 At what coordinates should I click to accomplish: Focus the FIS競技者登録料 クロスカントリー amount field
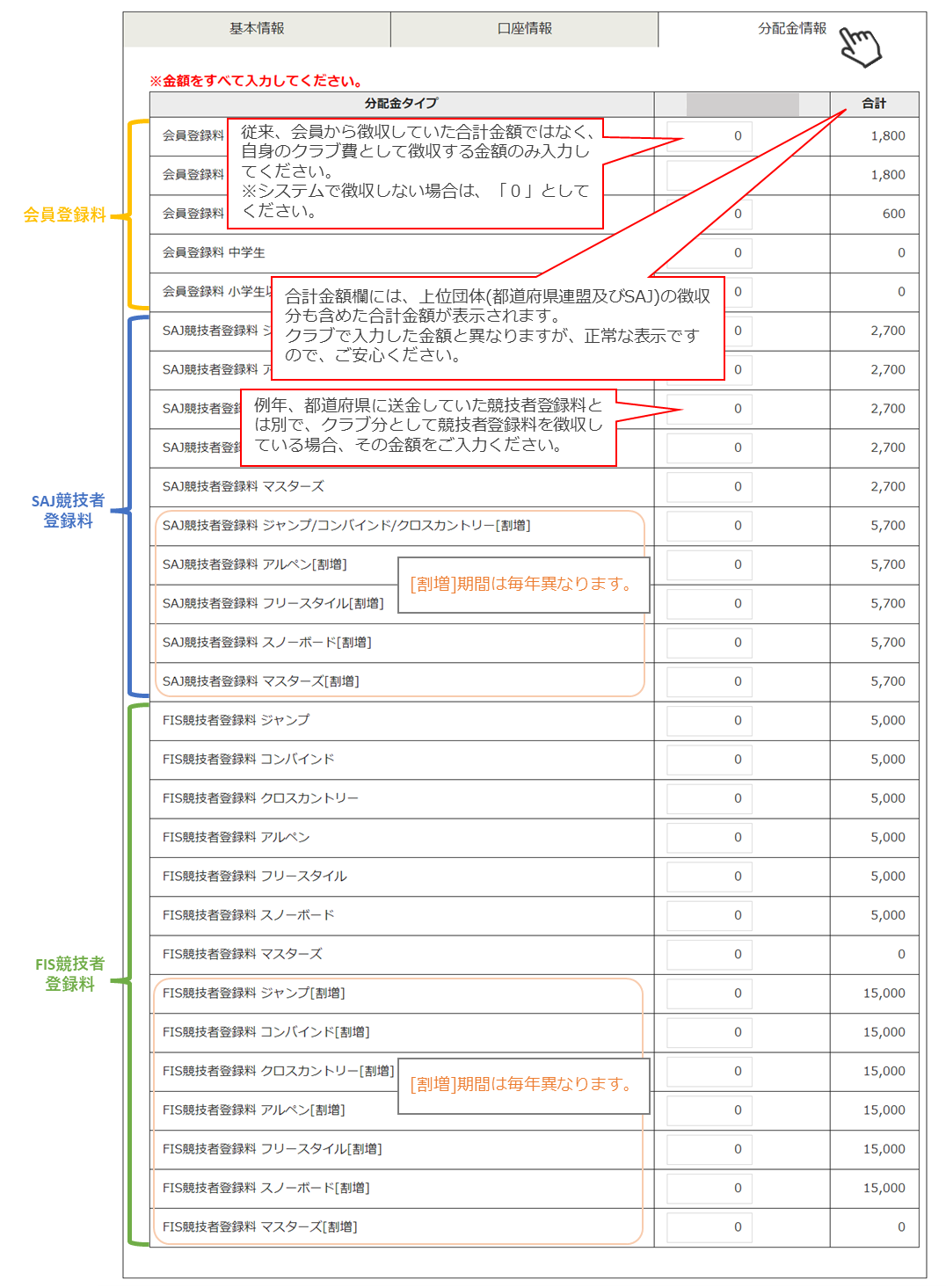pos(709,798)
